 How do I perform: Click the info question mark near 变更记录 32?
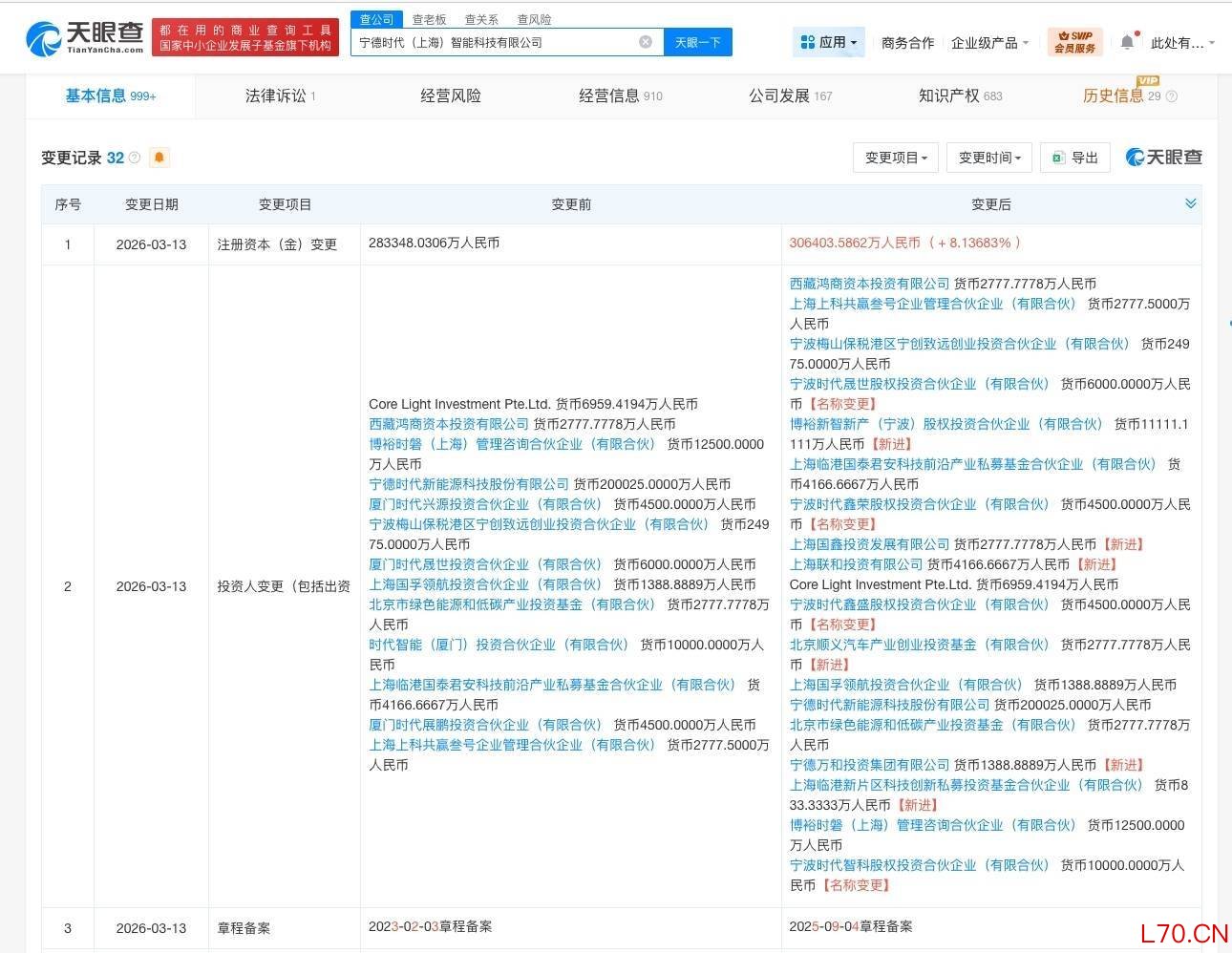click(x=135, y=158)
